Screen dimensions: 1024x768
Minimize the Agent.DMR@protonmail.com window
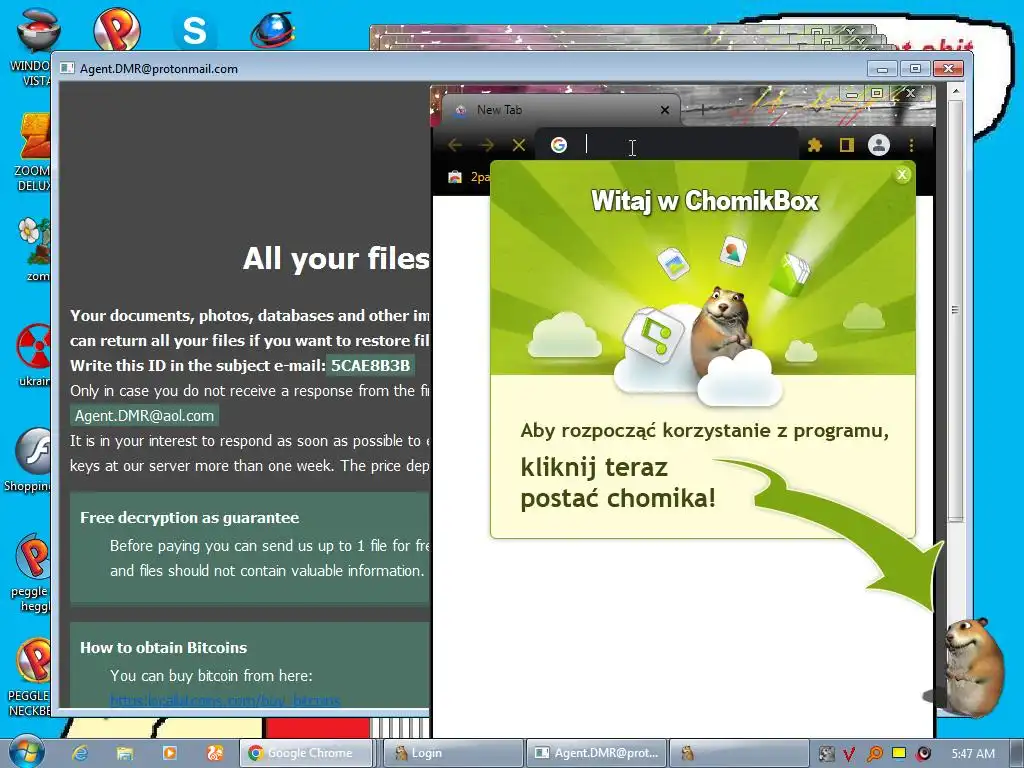pos(882,69)
